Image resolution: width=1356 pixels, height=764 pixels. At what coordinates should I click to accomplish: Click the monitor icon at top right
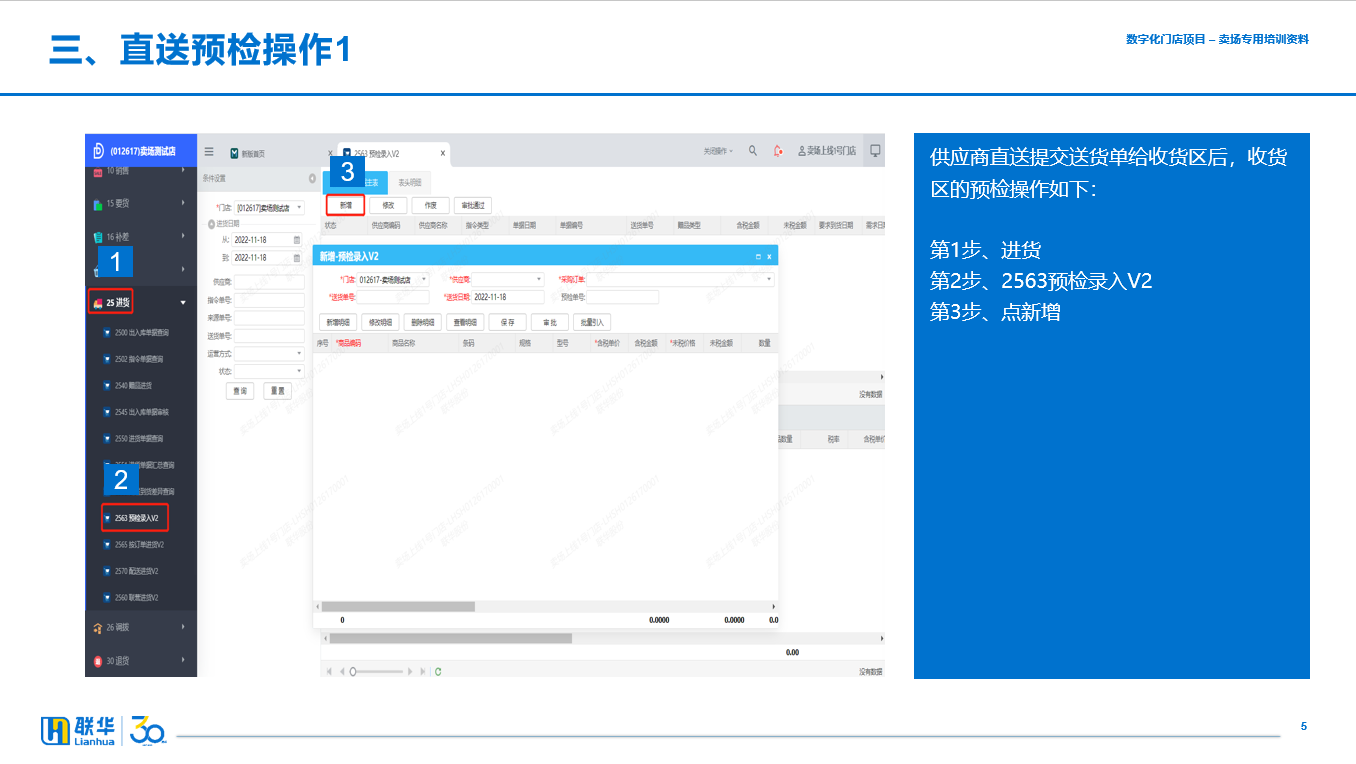point(875,151)
